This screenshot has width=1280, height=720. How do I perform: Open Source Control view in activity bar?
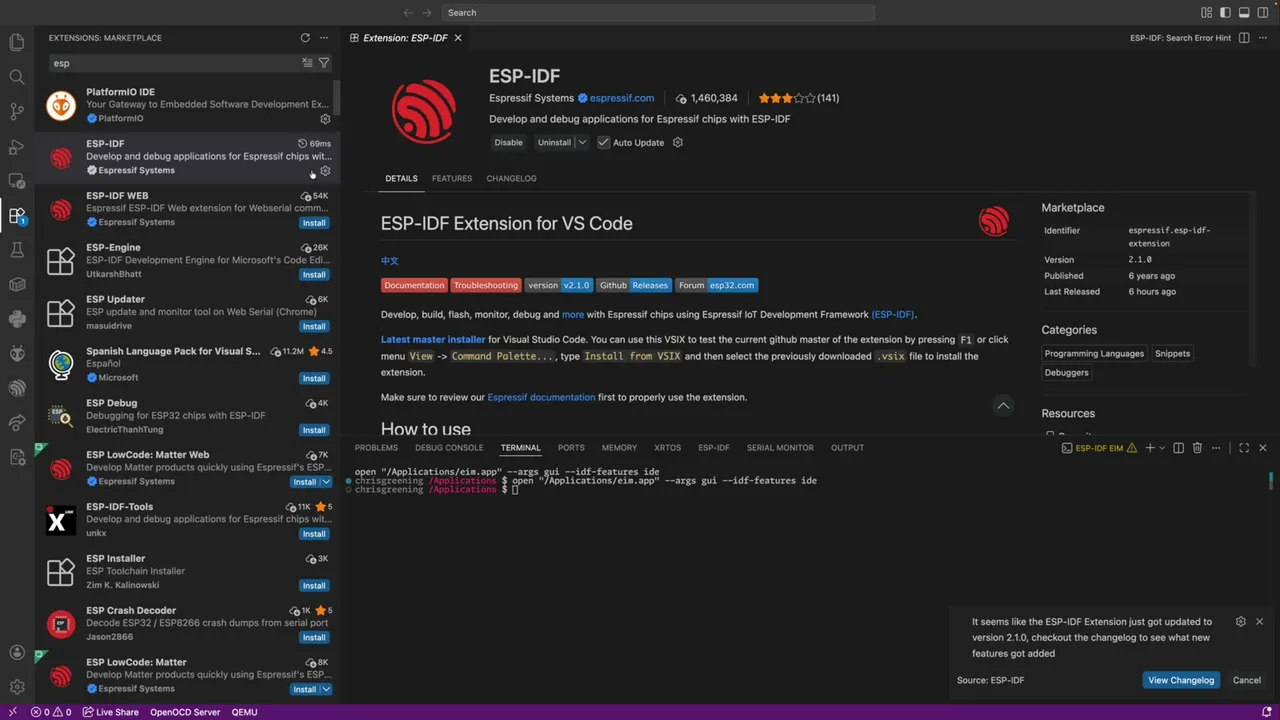click(17, 111)
